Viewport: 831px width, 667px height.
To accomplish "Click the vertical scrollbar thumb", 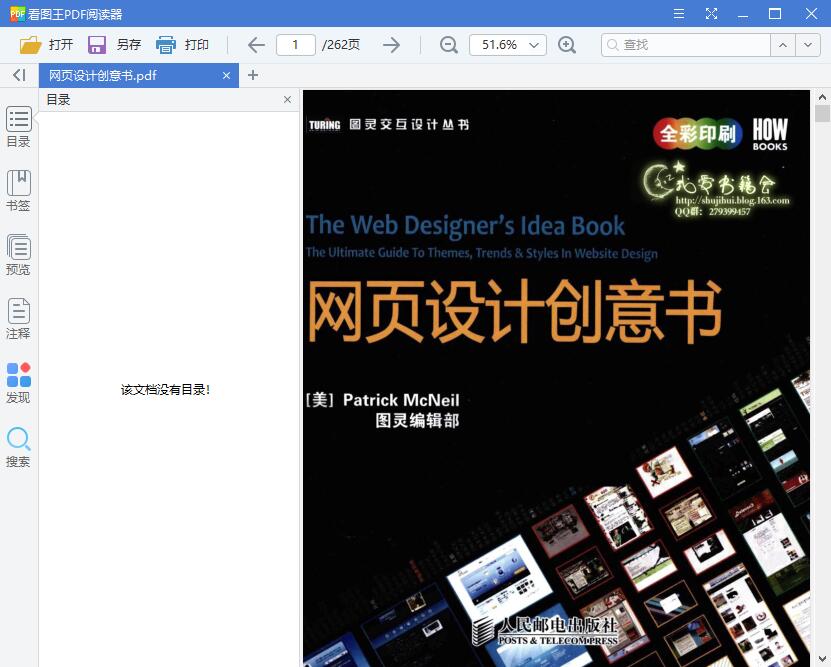I will point(822,113).
